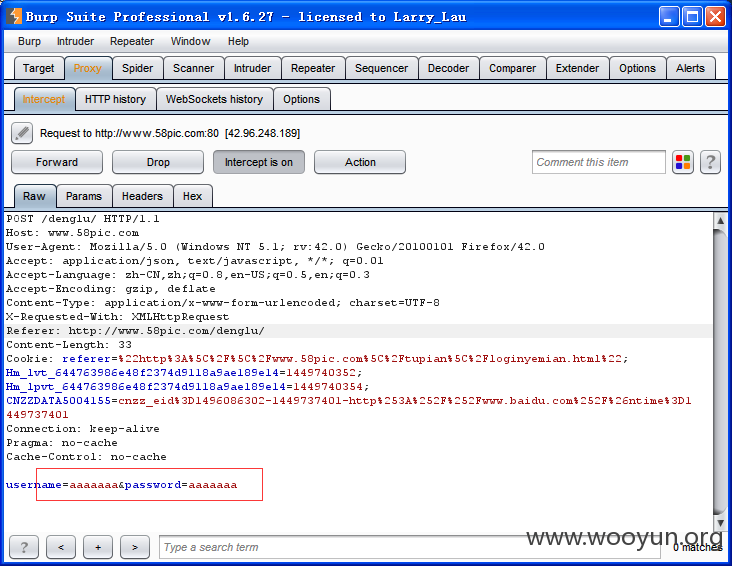Open the Window menu
The height and width of the screenshot is (566, 732).
[x=190, y=41]
